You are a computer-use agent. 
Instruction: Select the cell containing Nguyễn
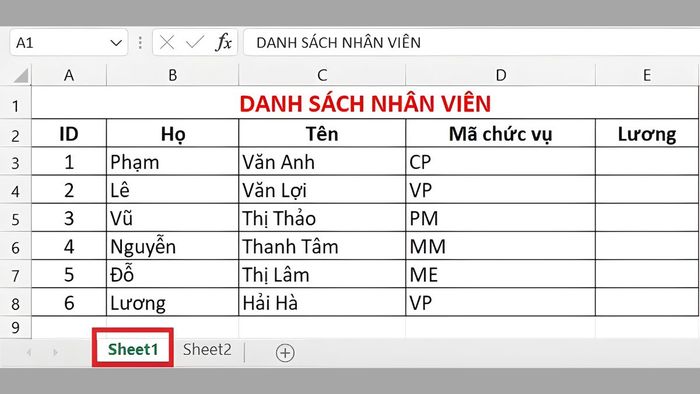(172, 246)
